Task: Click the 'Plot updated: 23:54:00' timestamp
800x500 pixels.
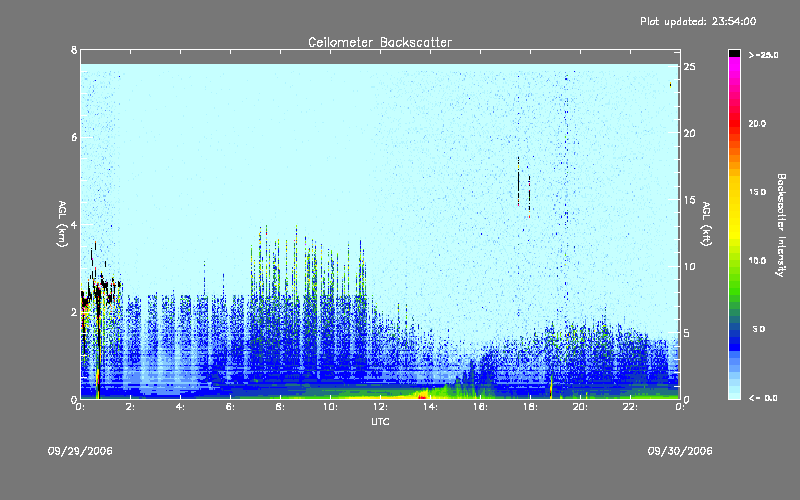Action: coord(698,21)
